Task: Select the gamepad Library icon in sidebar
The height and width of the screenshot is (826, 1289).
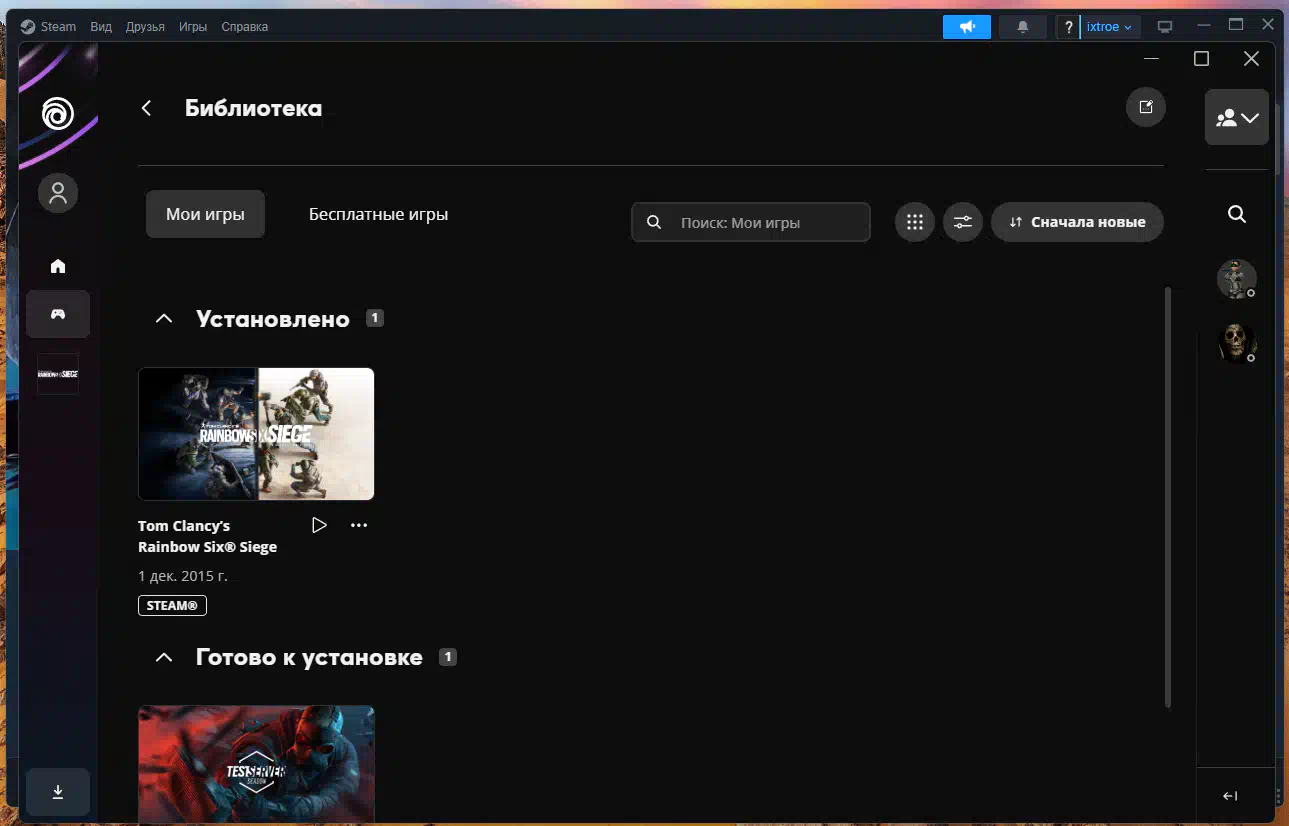Action: coord(58,314)
